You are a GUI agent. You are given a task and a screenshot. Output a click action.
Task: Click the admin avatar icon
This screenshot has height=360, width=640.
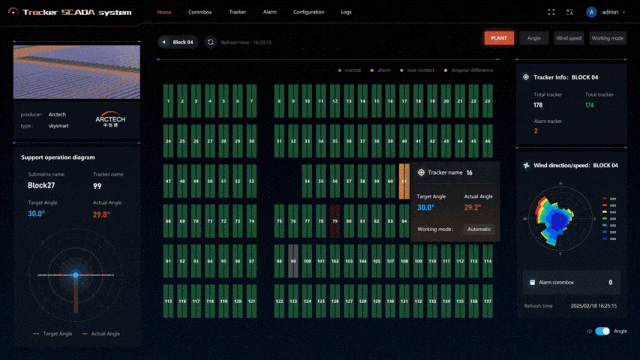click(591, 12)
